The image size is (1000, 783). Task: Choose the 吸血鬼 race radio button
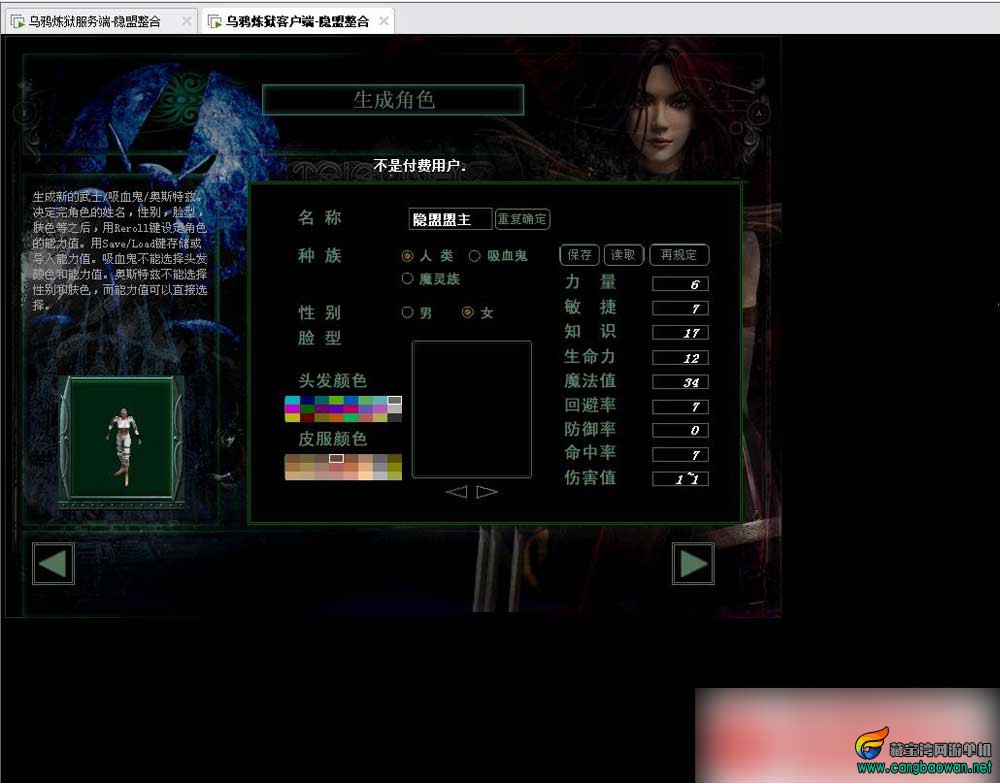click(474, 256)
